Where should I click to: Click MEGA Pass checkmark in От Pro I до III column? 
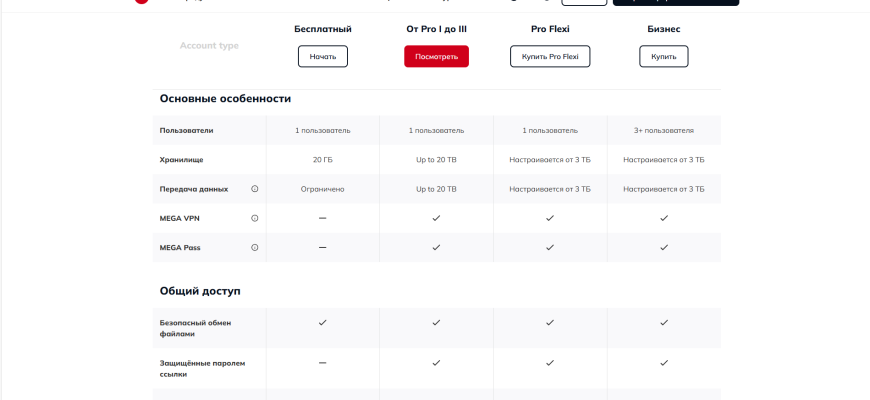pyautogui.click(x=436, y=247)
